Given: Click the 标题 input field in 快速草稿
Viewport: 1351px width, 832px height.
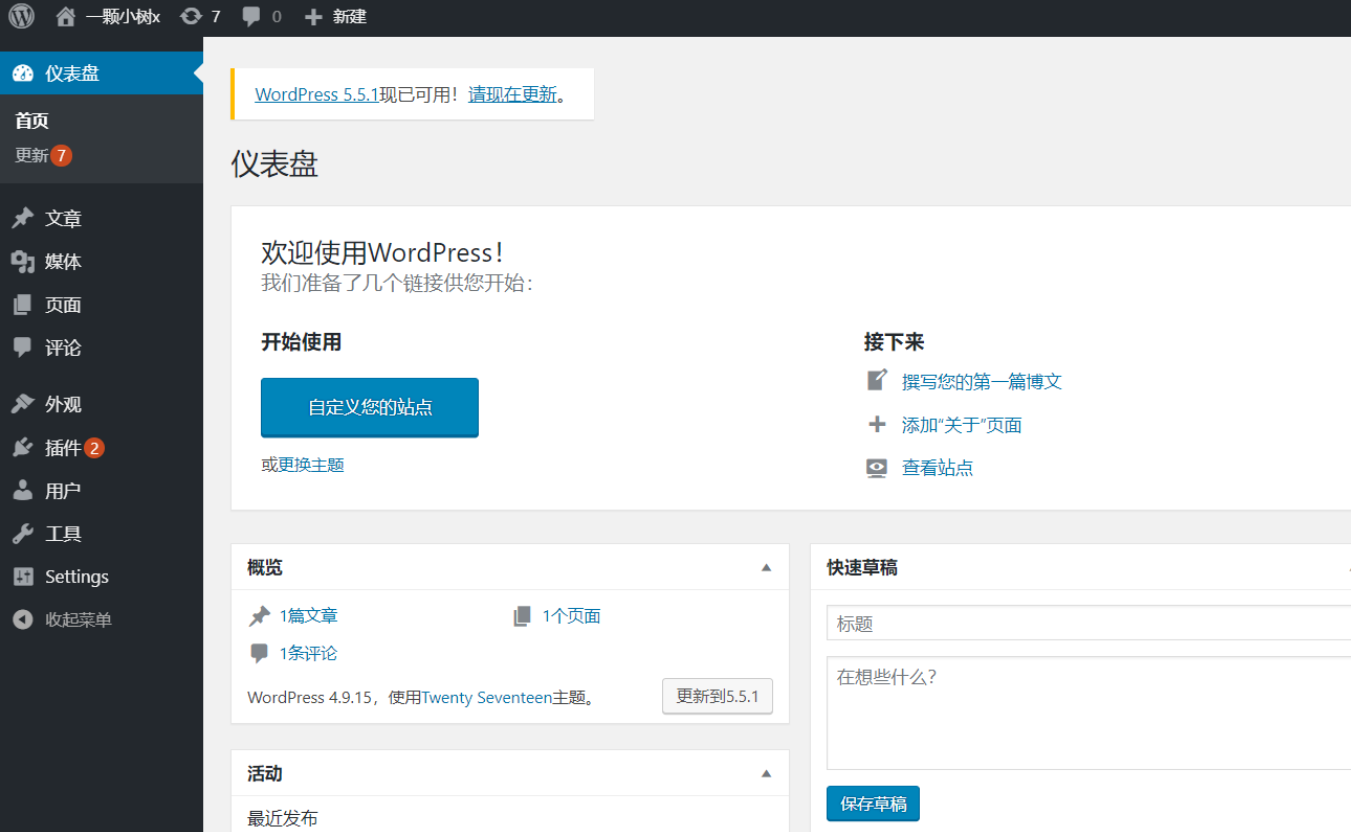Looking at the screenshot, I should click(x=1089, y=623).
